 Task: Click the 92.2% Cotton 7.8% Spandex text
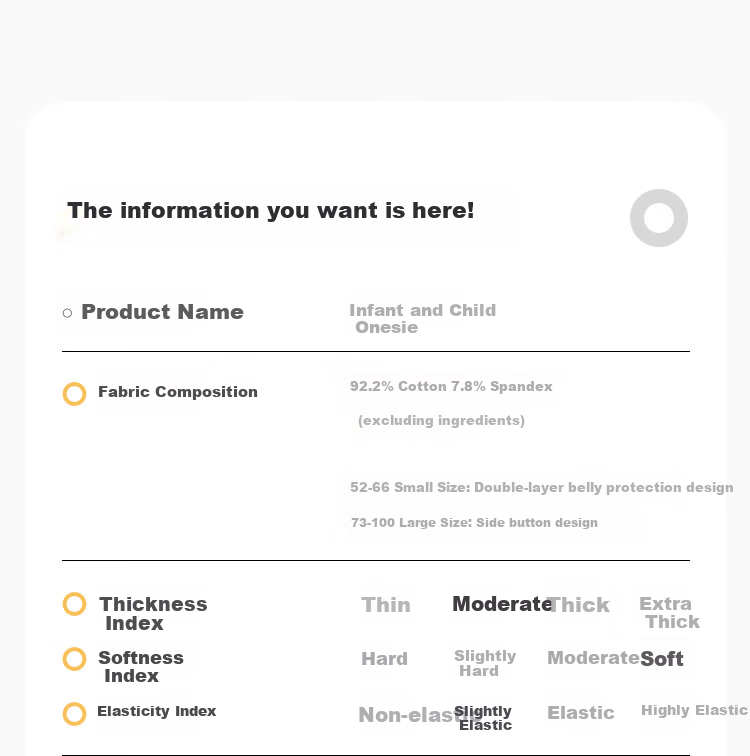[x=451, y=386]
